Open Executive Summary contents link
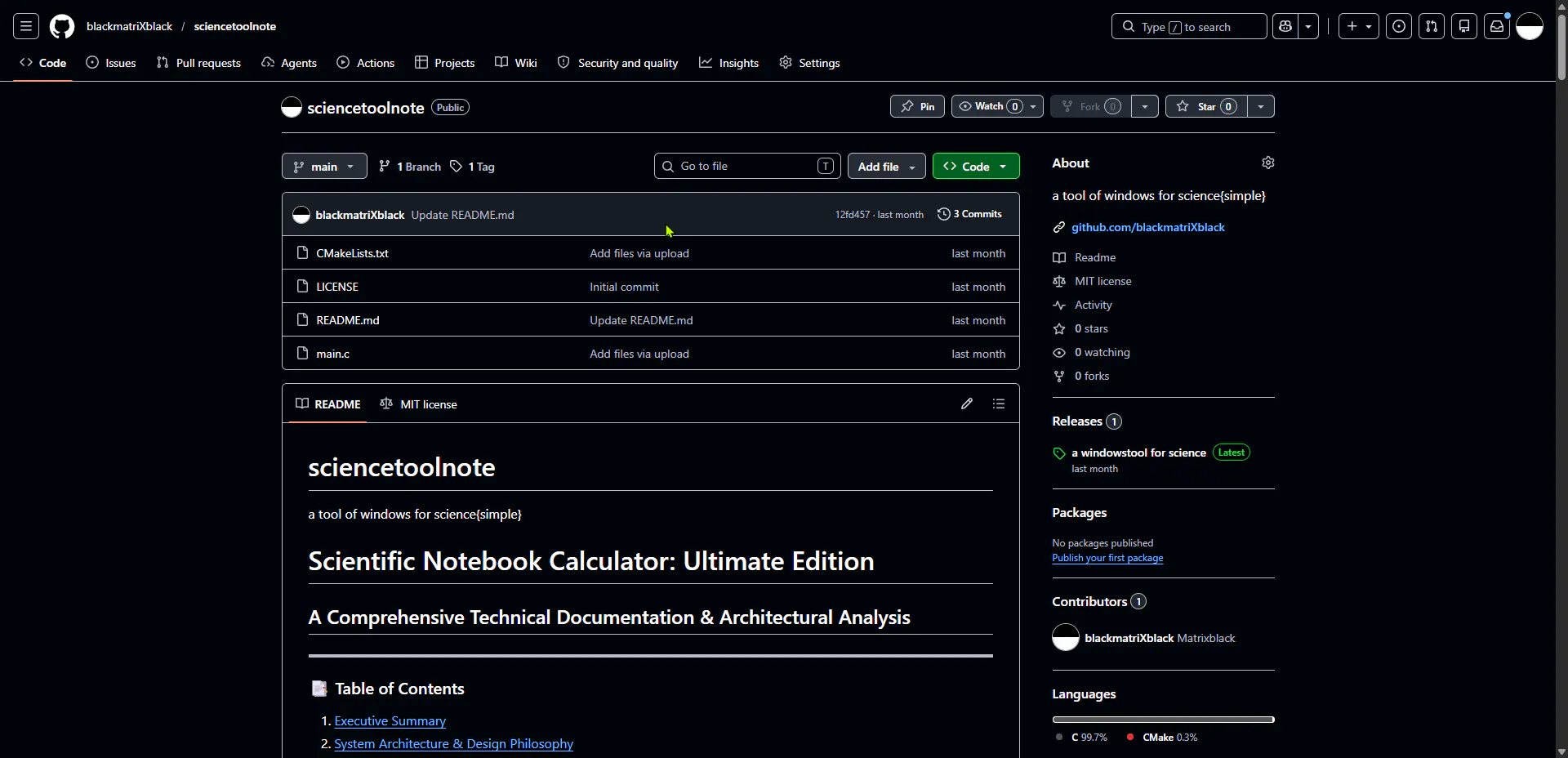The image size is (1568, 758). [390, 721]
